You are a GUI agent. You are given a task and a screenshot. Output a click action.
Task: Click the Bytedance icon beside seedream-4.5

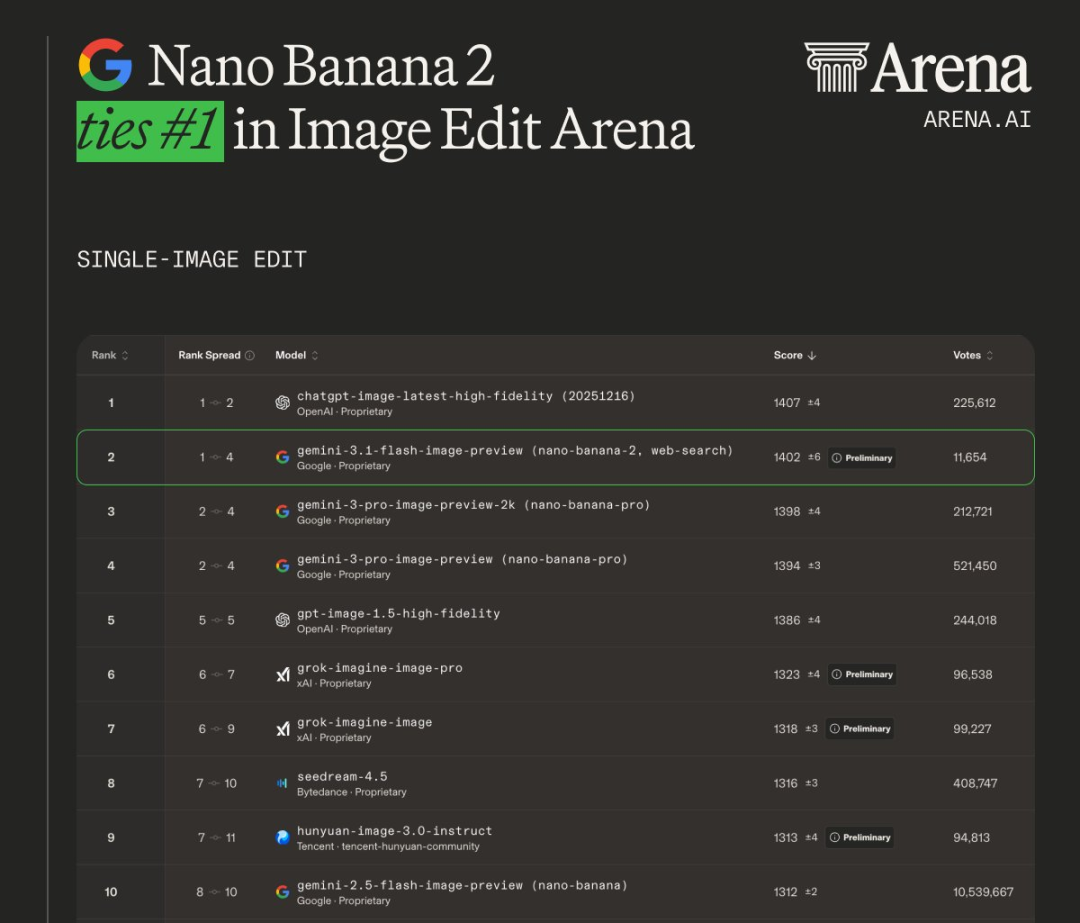coord(283,783)
